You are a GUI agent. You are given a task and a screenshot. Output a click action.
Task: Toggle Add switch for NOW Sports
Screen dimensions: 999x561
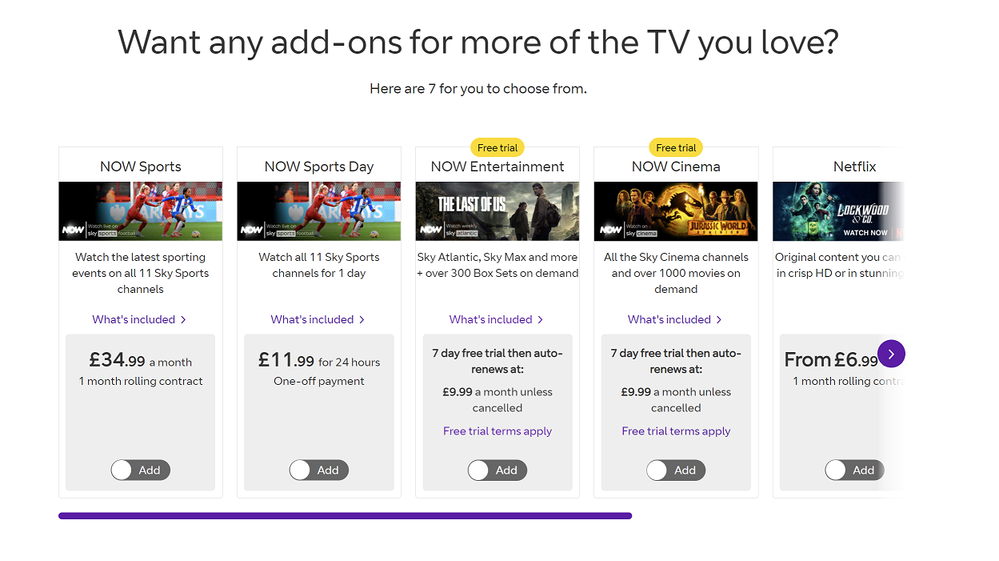[140, 470]
